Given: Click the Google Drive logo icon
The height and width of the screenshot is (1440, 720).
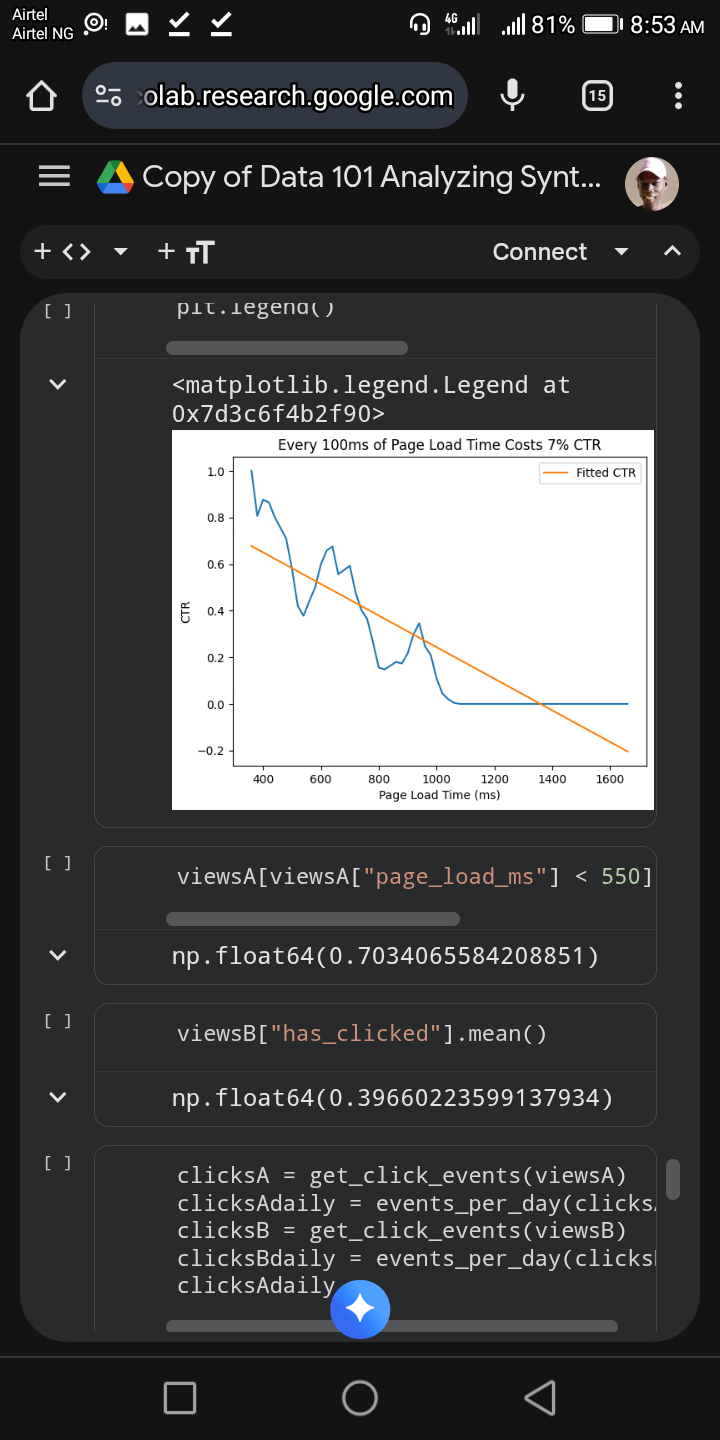Looking at the screenshot, I should [x=115, y=177].
